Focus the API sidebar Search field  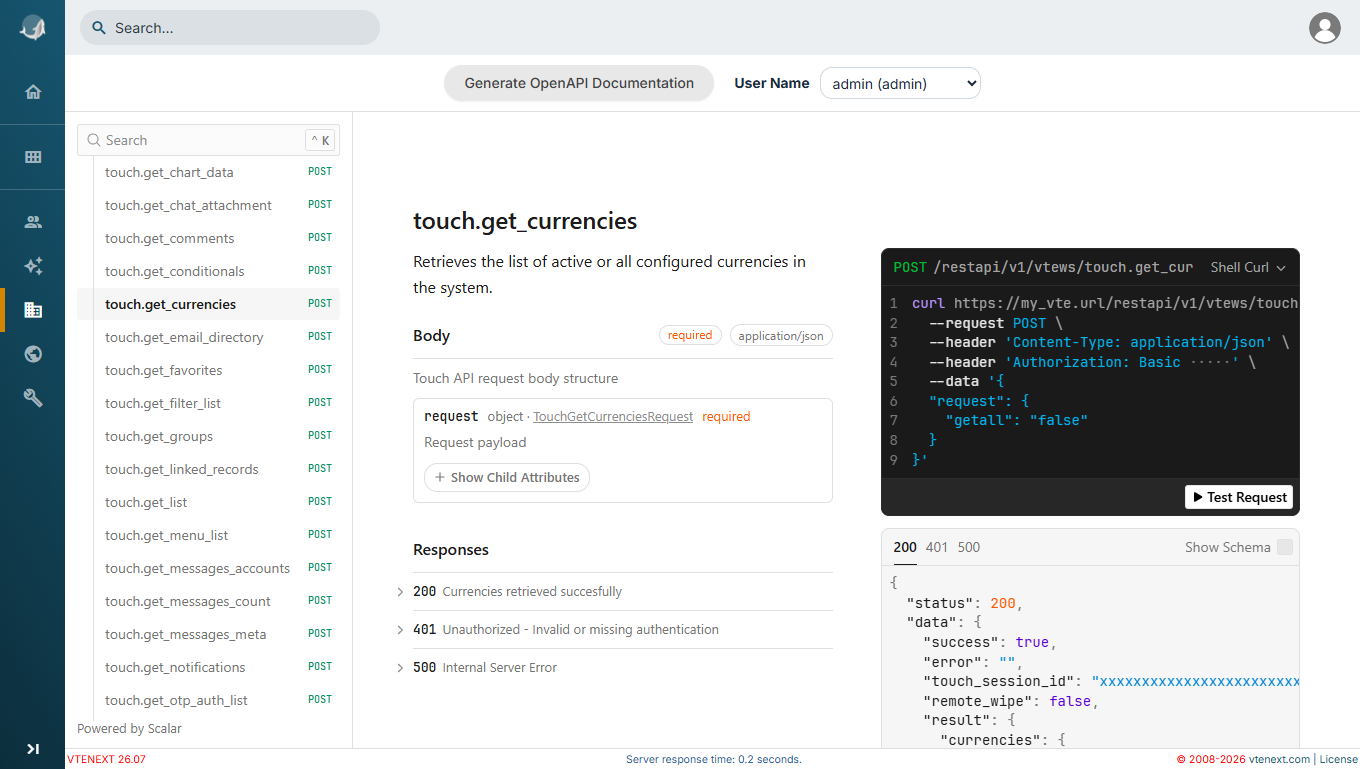208,140
